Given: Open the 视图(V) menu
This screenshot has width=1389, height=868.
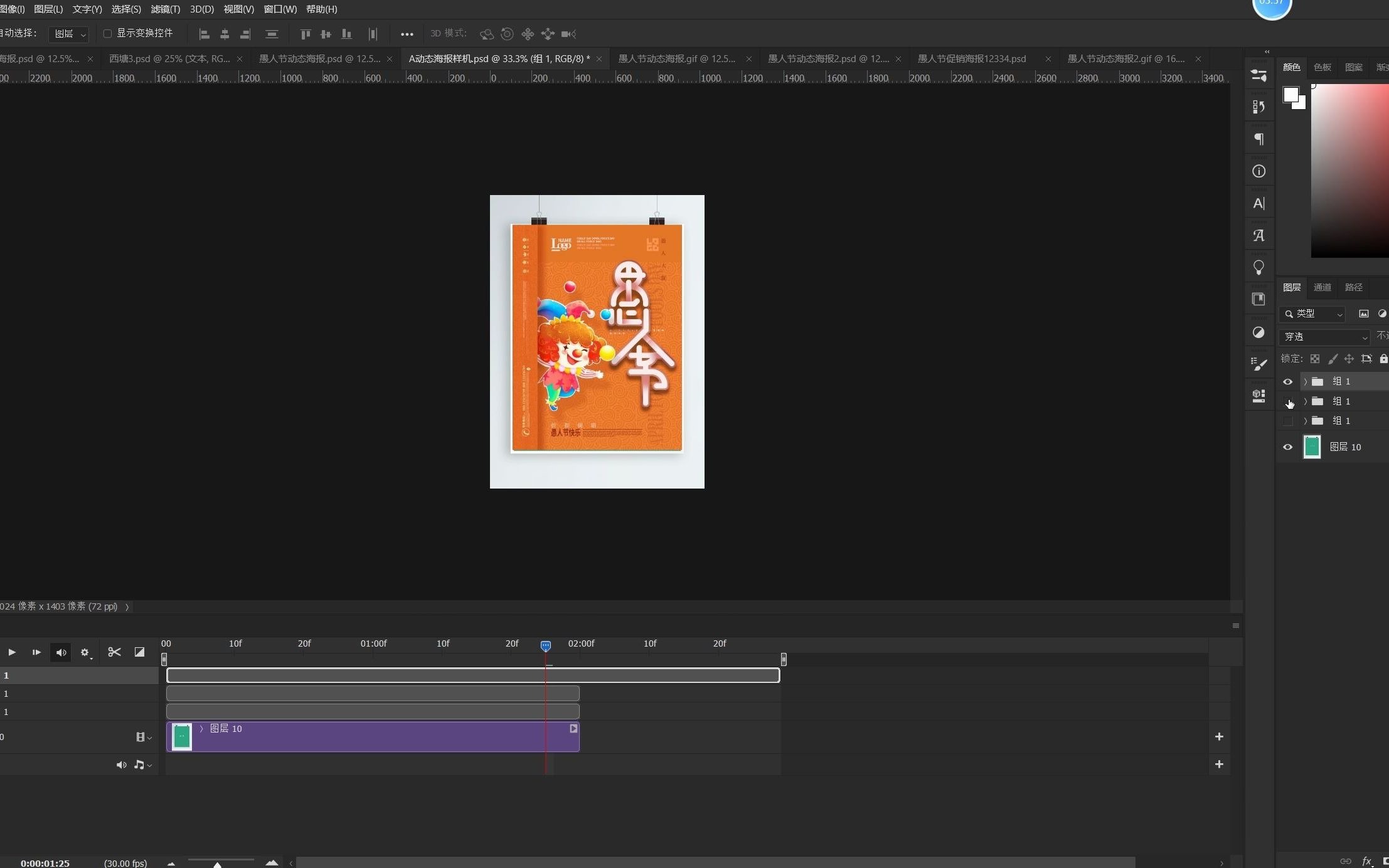Looking at the screenshot, I should [238, 9].
